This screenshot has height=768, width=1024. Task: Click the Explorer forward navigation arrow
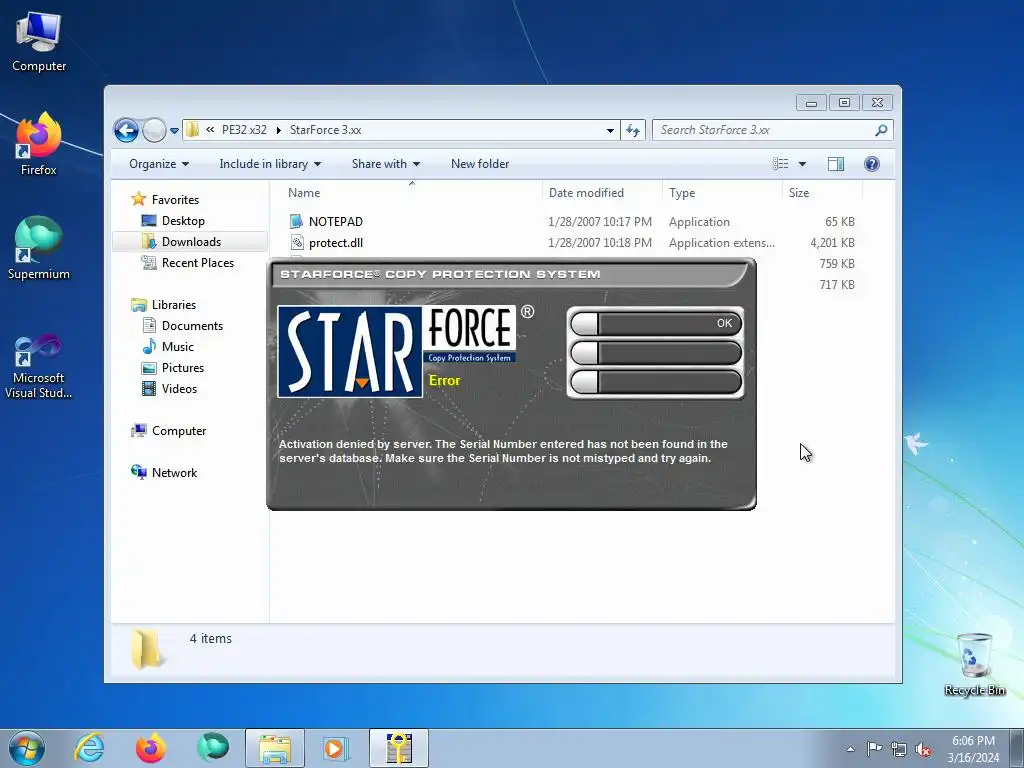[154, 130]
